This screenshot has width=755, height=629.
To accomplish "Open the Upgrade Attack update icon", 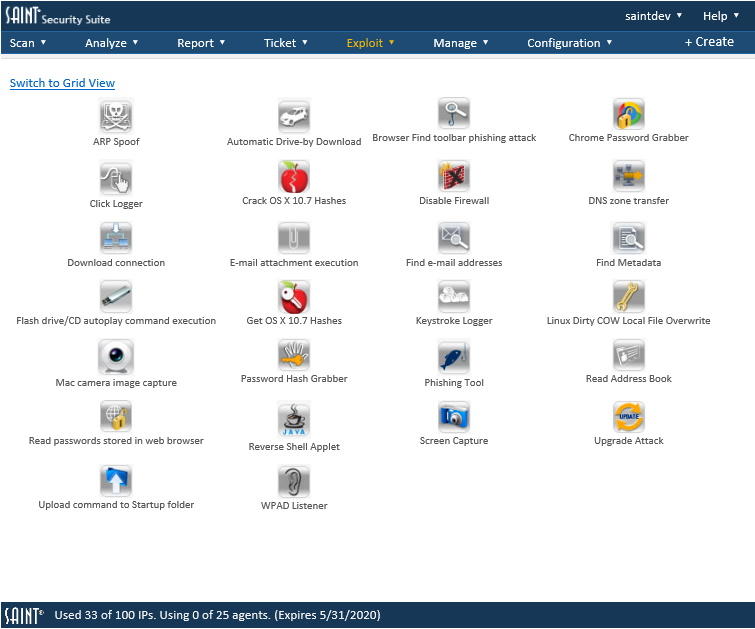I will (x=628, y=417).
